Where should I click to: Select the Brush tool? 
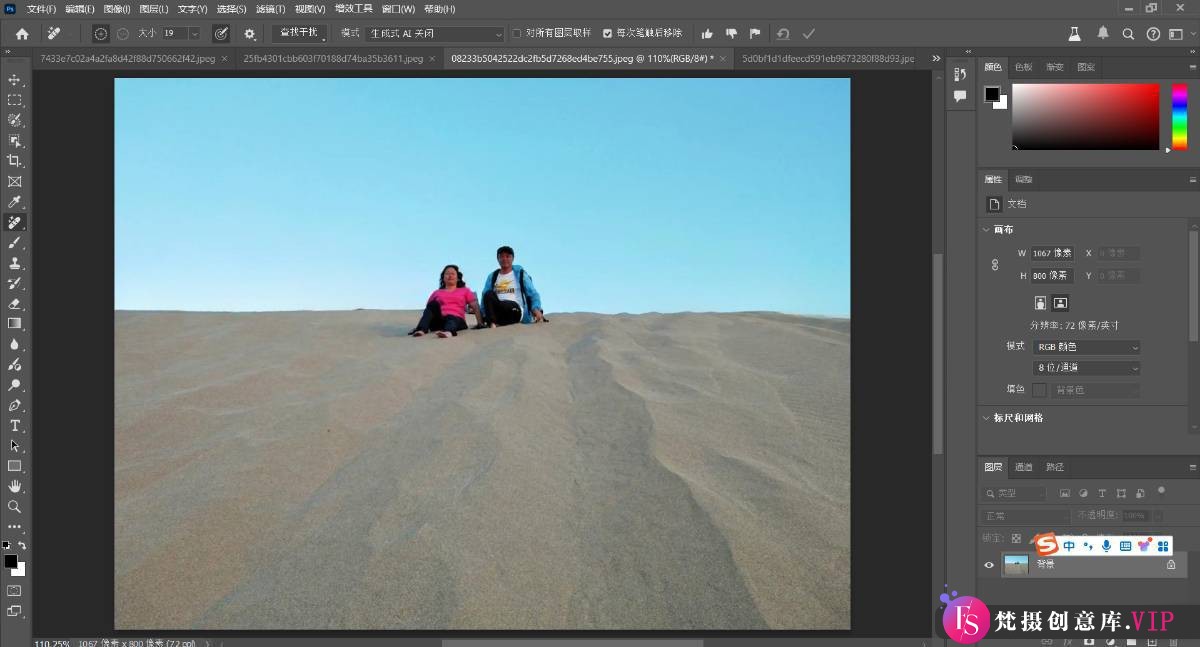tap(14, 242)
